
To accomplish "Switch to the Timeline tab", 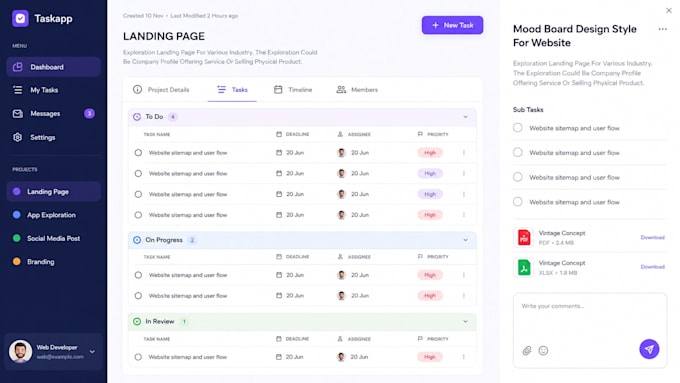I will click(x=293, y=90).
